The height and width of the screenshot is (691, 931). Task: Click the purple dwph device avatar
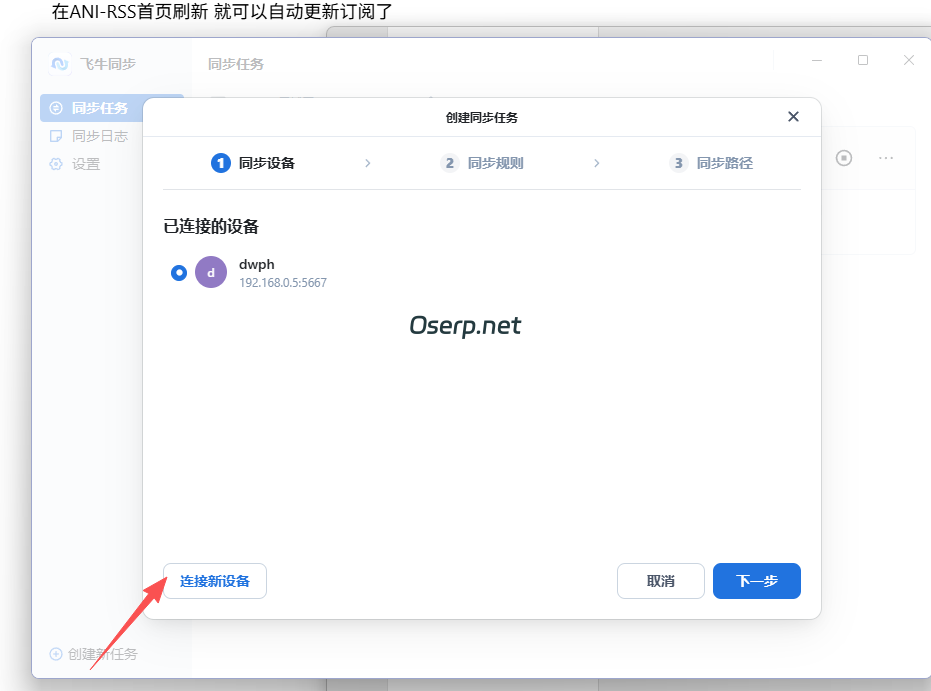210,271
